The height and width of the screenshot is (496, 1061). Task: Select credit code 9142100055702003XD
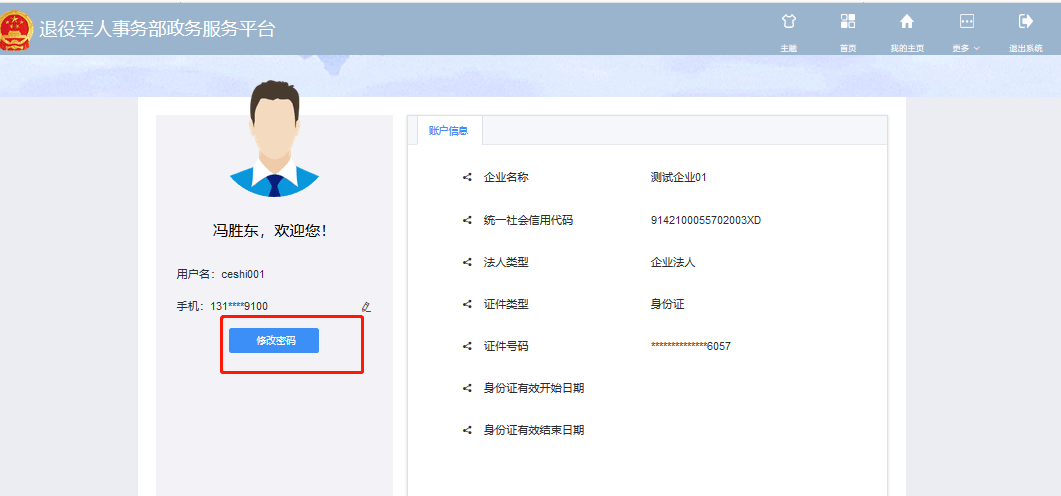coord(706,220)
